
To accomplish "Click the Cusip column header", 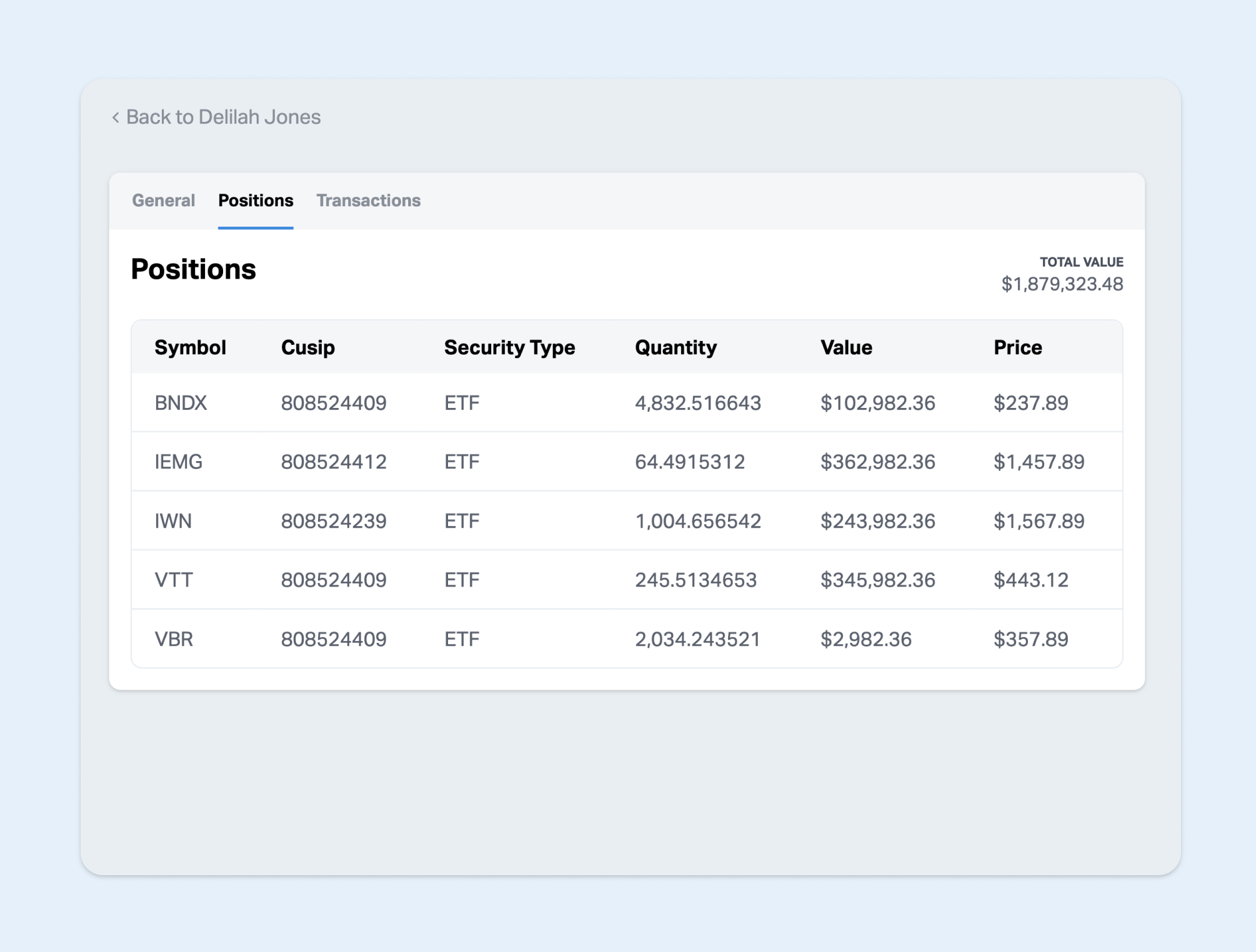I will [x=307, y=347].
